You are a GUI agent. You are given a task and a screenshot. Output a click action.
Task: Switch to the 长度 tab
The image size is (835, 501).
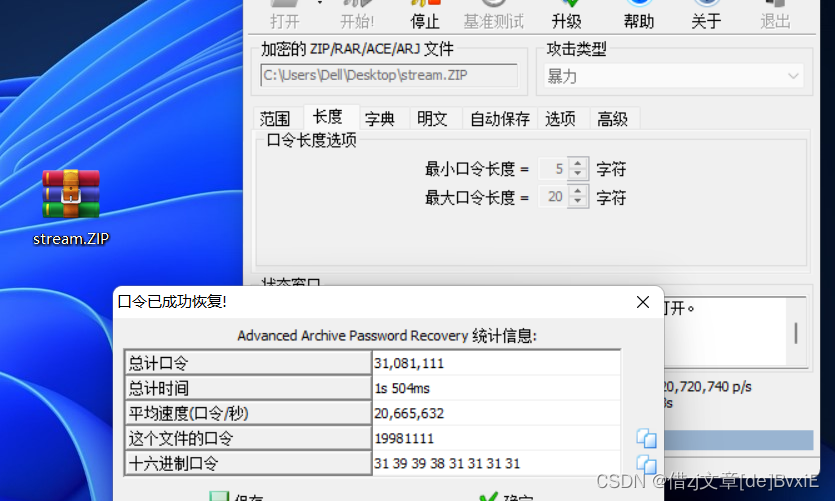click(x=328, y=117)
